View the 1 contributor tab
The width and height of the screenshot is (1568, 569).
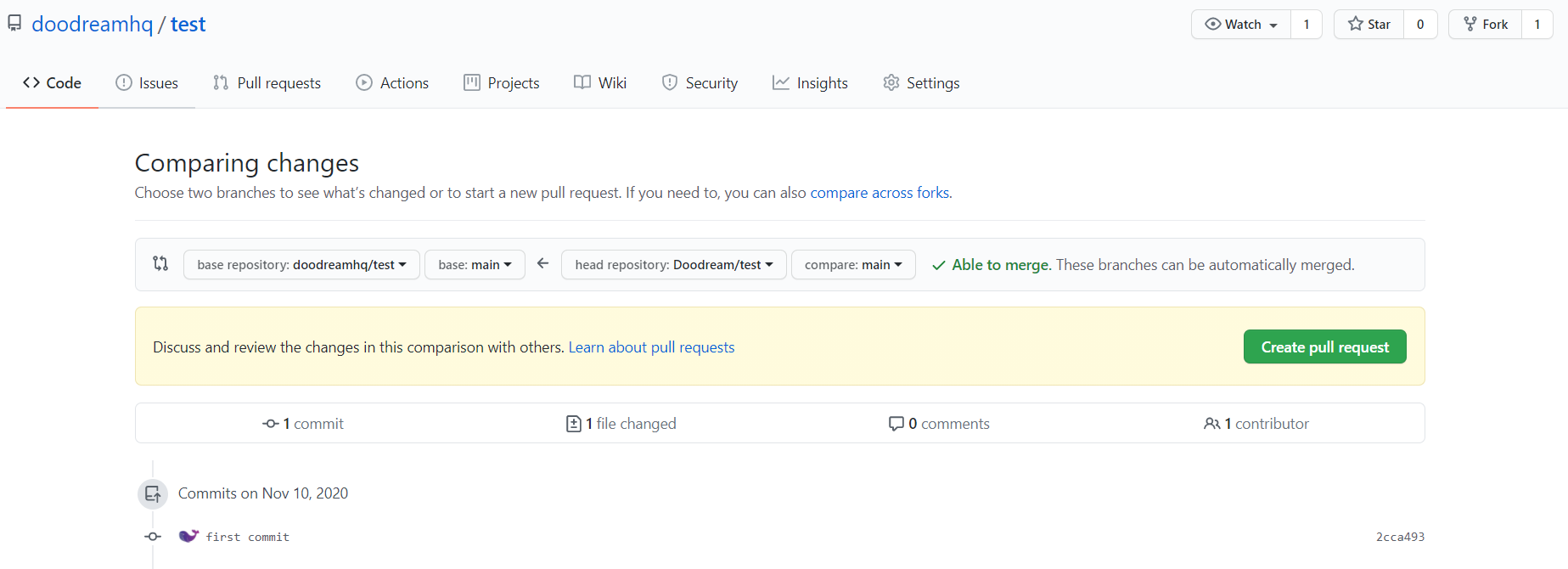pyautogui.click(x=1256, y=424)
